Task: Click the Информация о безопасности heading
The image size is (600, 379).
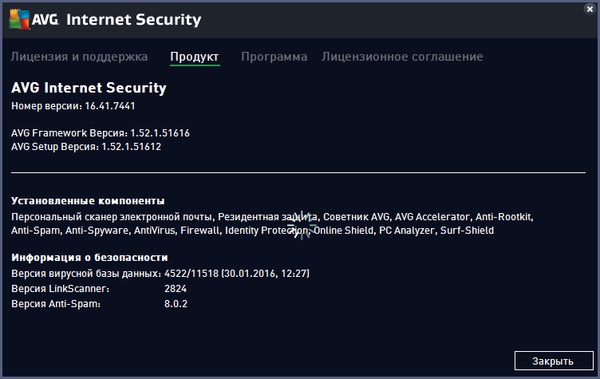Action: coord(90,257)
